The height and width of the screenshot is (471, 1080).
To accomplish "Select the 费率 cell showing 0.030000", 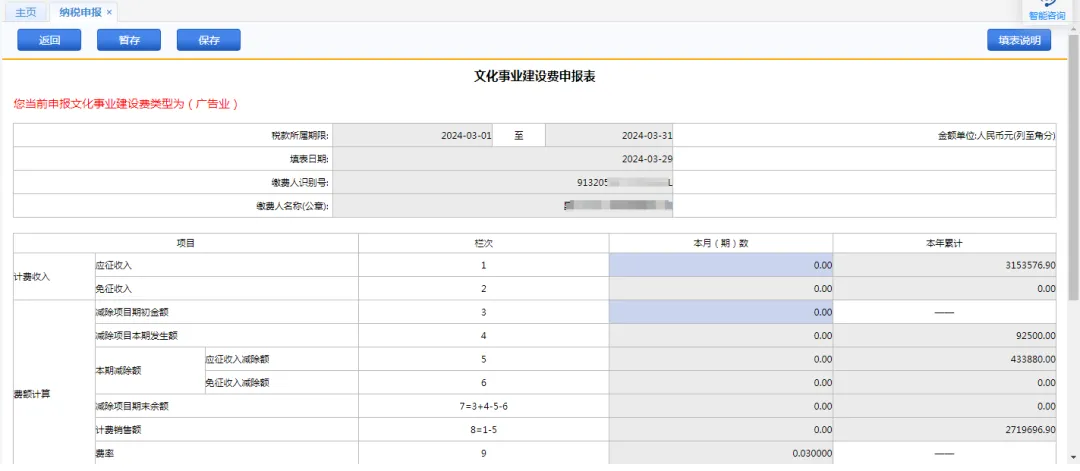I will [720, 453].
